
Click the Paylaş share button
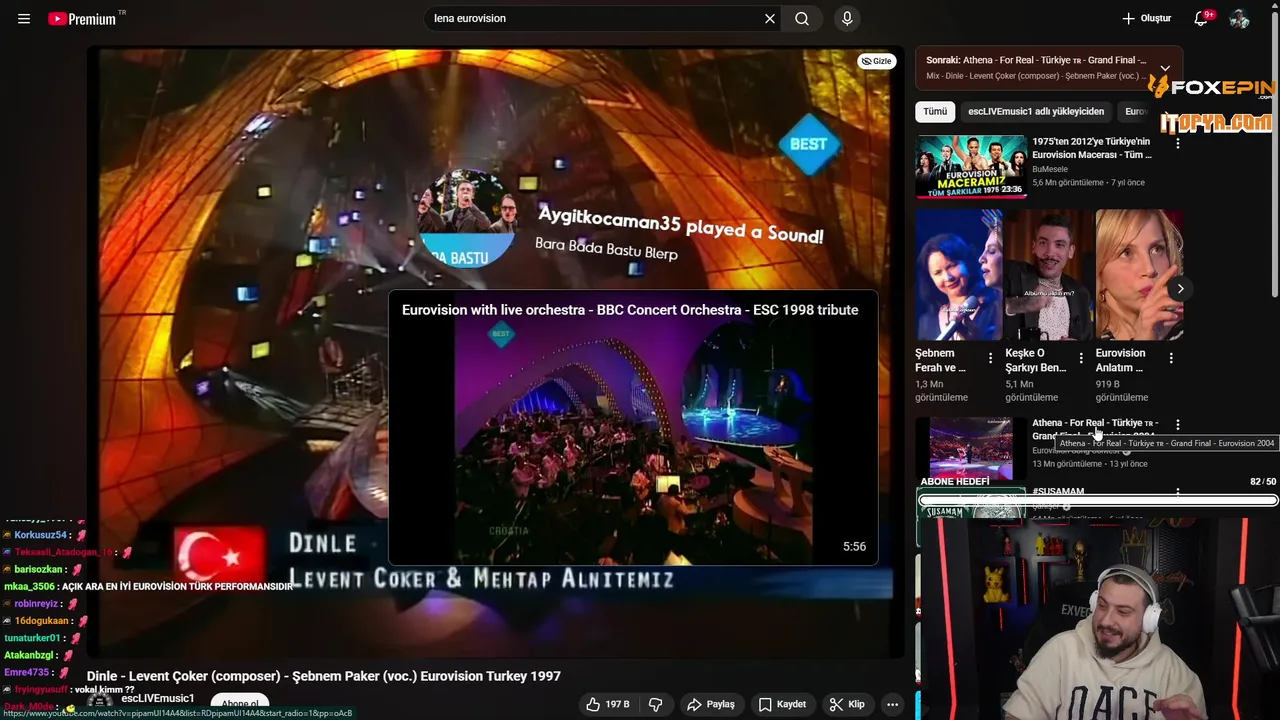[x=710, y=704]
